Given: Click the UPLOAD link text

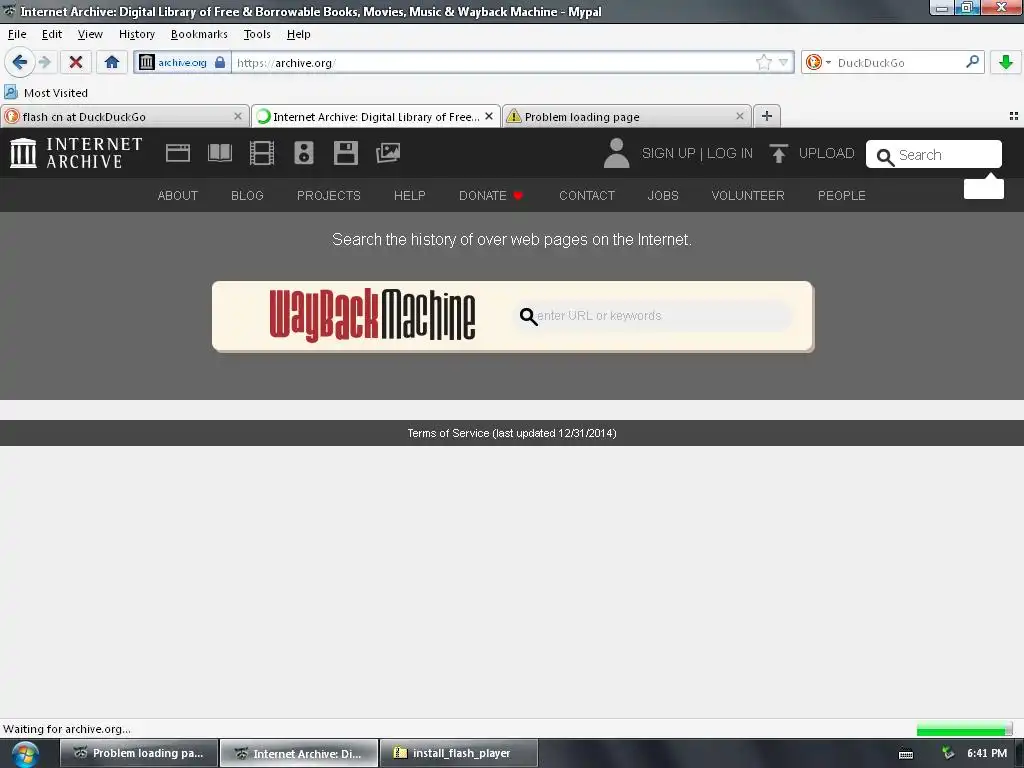Looking at the screenshot, I should coord(826,153).
